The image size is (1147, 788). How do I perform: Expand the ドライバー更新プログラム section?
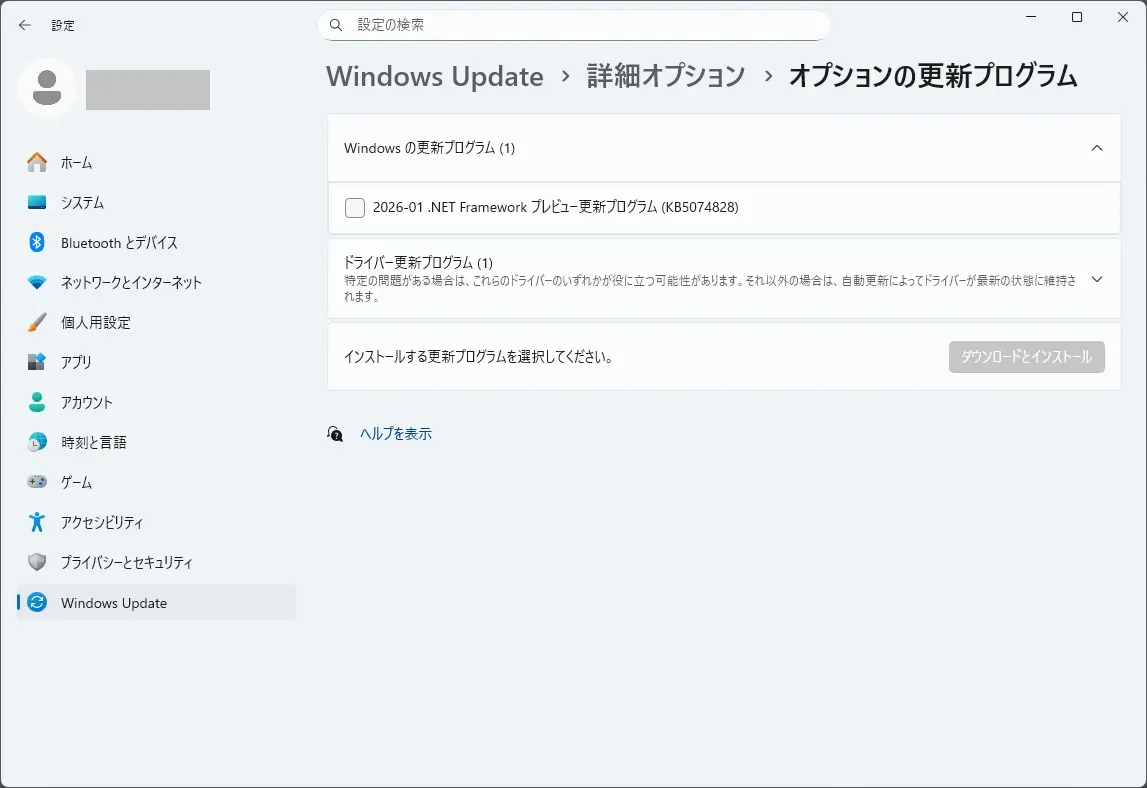click(1096, 279)
